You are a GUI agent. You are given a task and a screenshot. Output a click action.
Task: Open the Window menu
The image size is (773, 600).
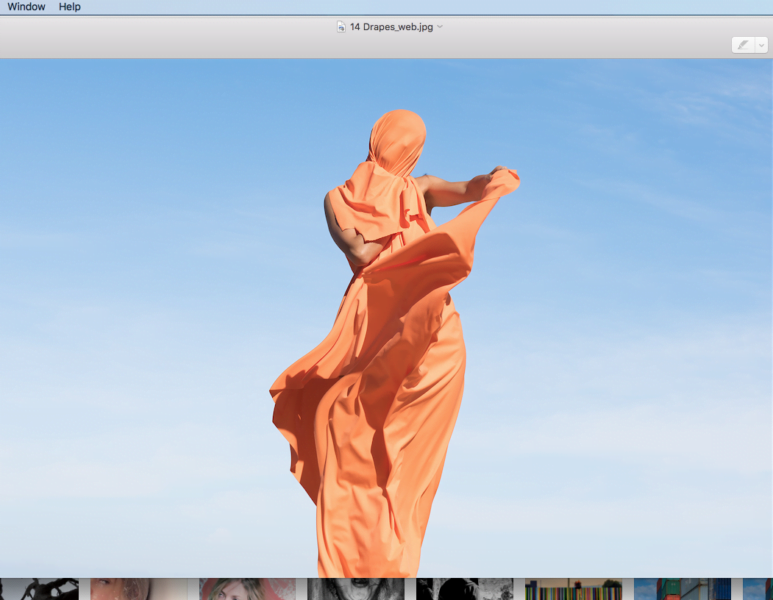click(26, 7)
